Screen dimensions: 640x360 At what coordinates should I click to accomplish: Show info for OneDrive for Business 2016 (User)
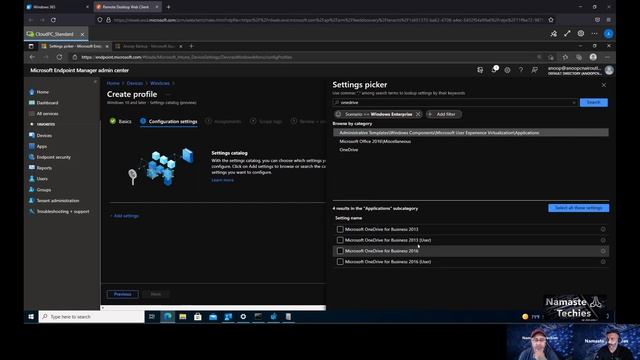tap(603, 262)
